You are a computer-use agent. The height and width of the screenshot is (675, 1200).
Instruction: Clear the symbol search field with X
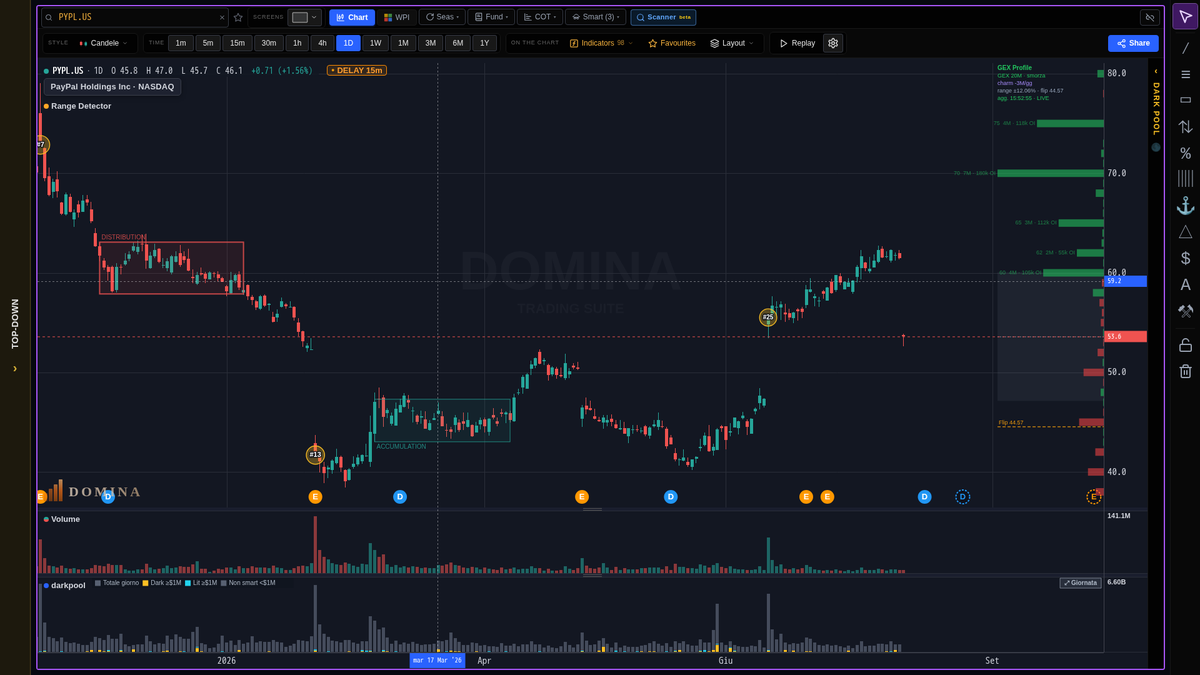(222, 17)
